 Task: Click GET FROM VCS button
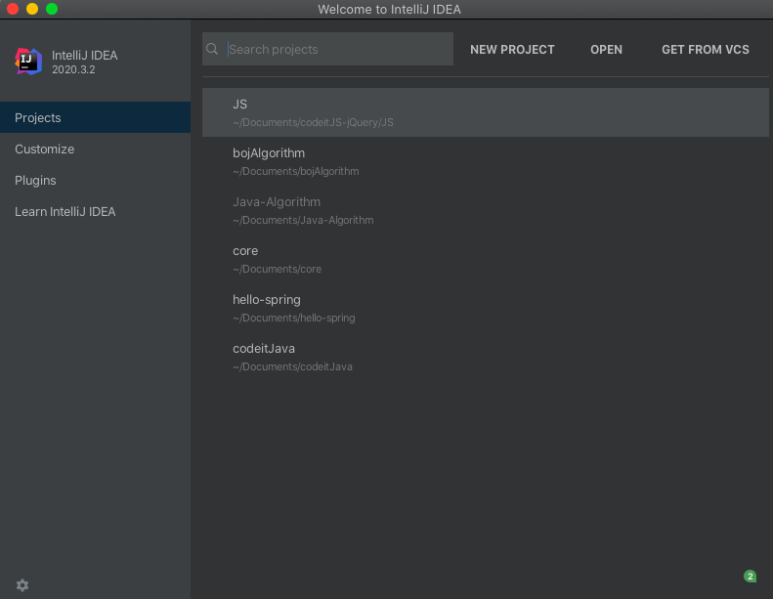tap(705, 50)
